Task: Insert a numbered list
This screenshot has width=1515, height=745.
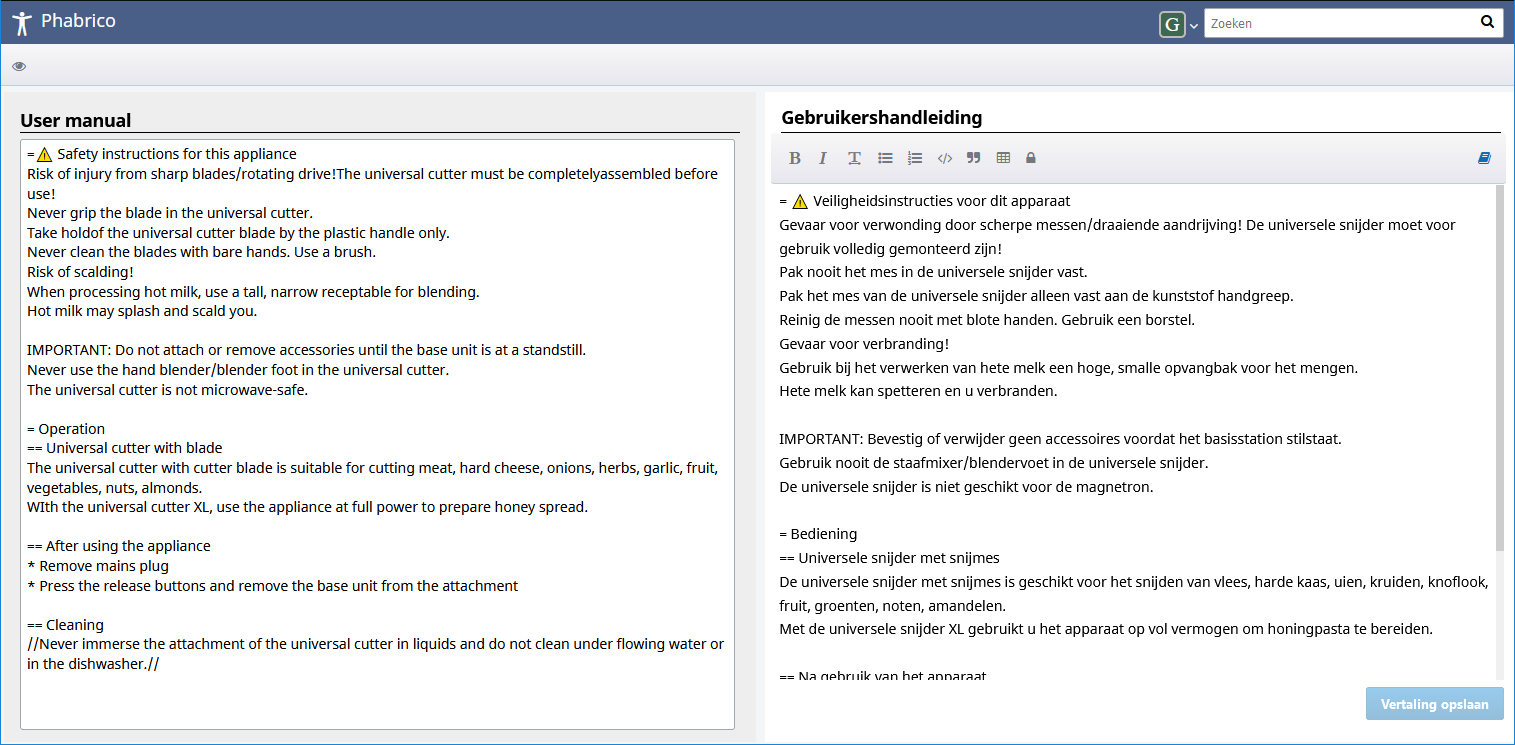Action: 915,158
